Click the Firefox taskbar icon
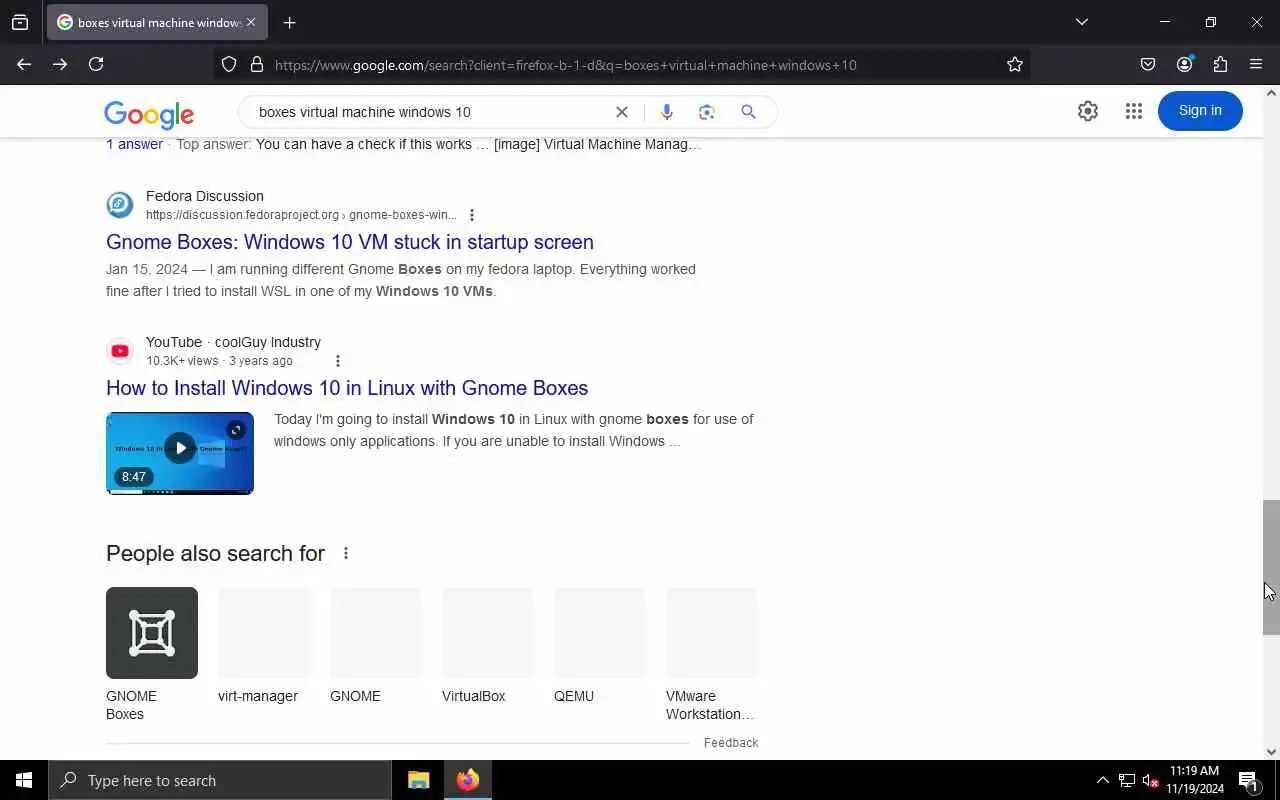The width and height of the screenshot is (1280, 800). 468,780
